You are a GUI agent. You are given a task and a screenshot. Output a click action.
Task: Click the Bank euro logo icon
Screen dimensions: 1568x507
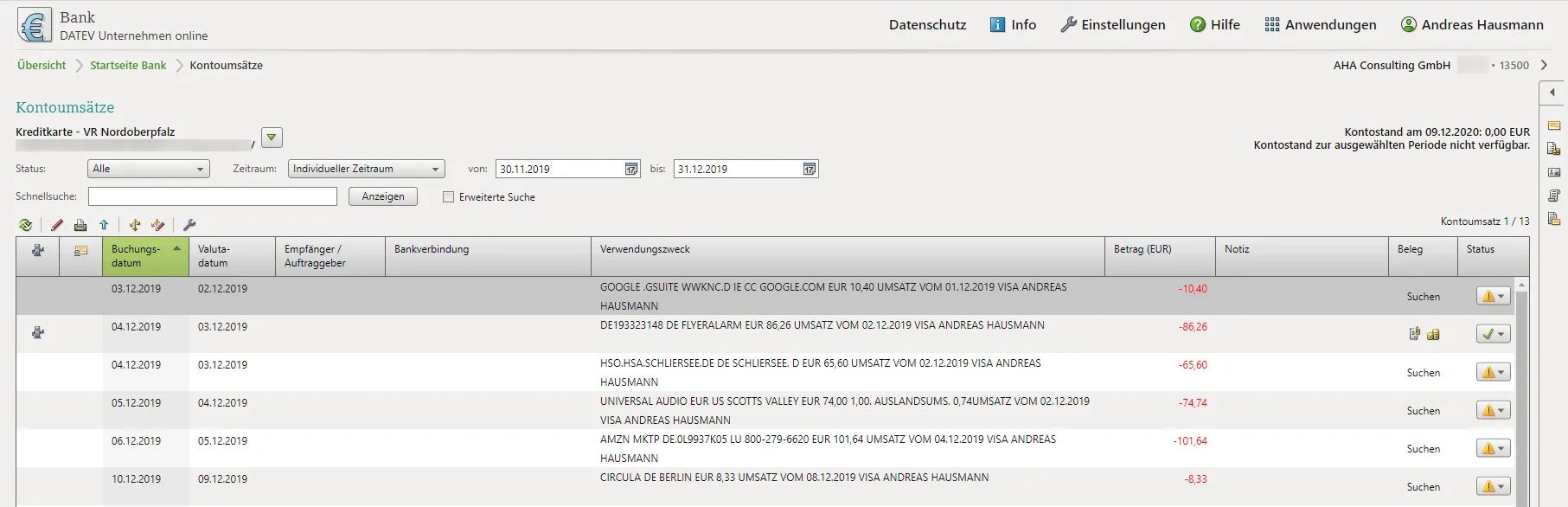[35, 26]
